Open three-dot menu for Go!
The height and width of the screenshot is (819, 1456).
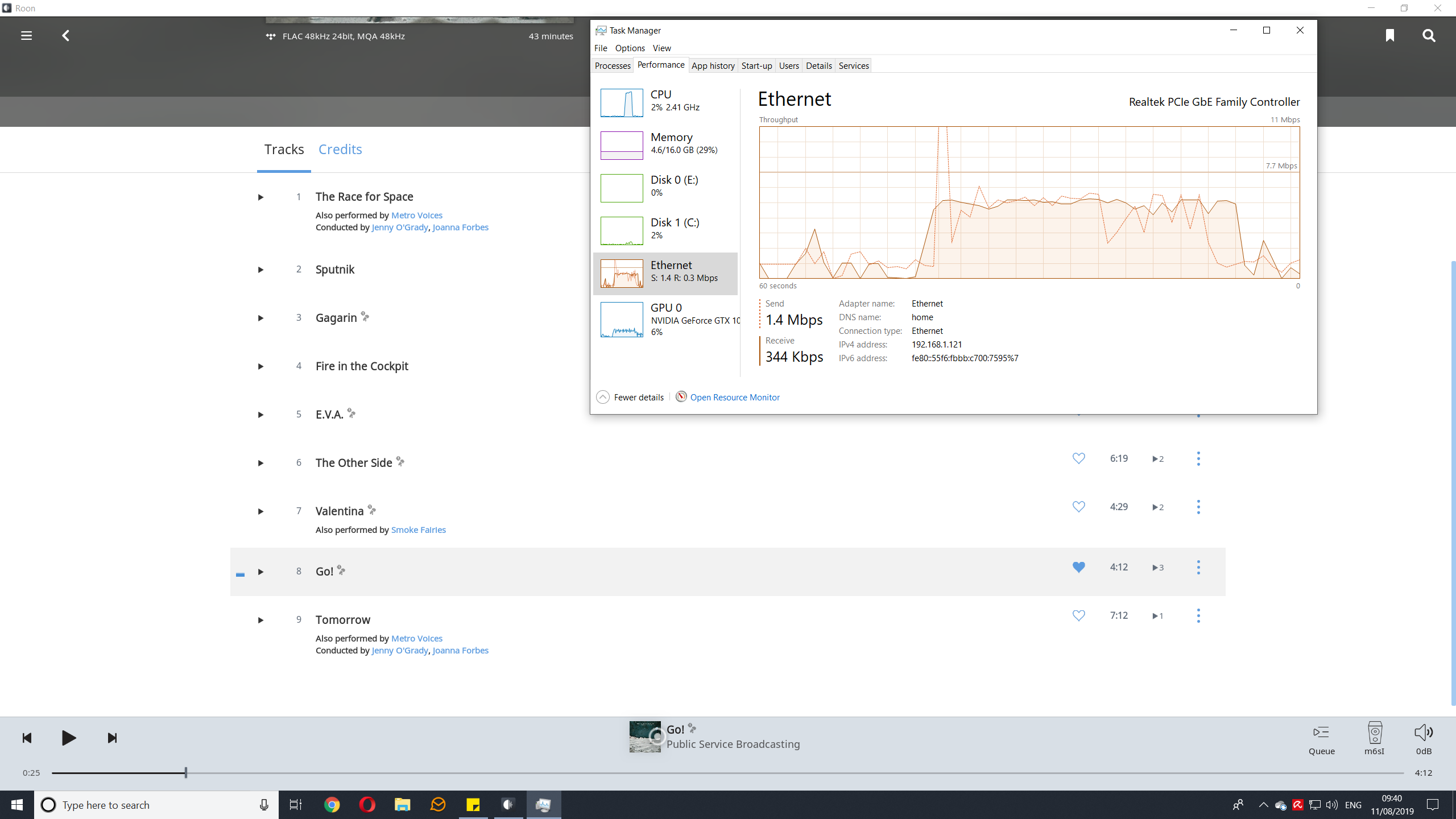pos(1198,567)
